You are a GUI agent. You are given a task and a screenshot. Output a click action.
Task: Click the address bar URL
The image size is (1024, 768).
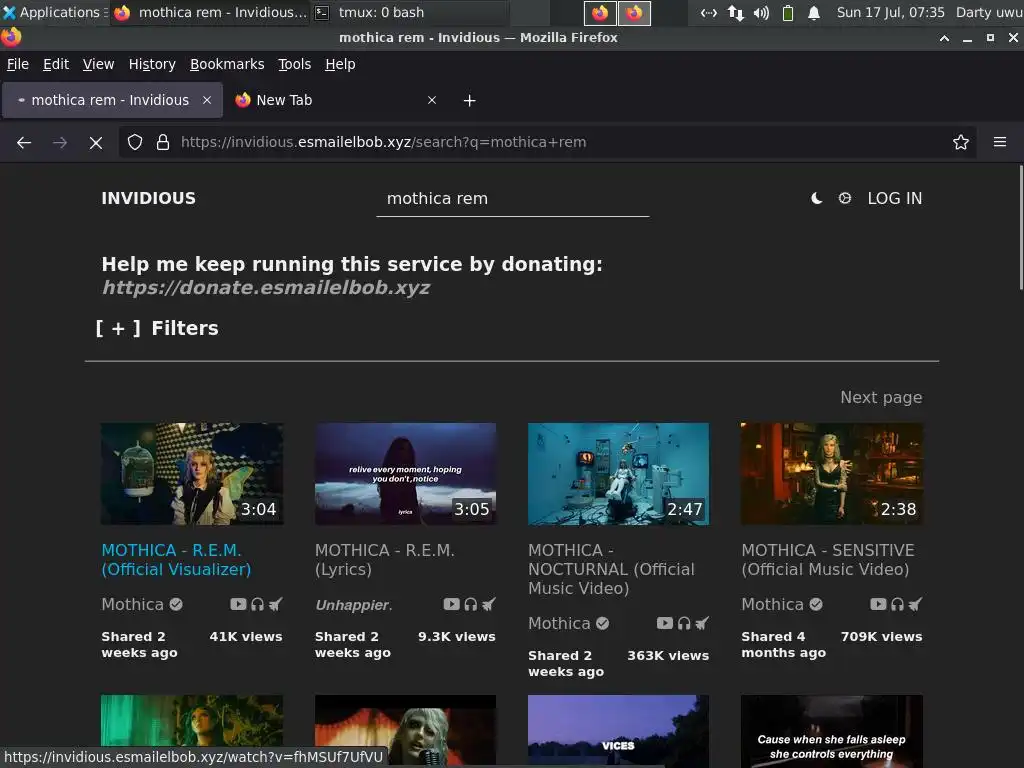coord(383,142)
